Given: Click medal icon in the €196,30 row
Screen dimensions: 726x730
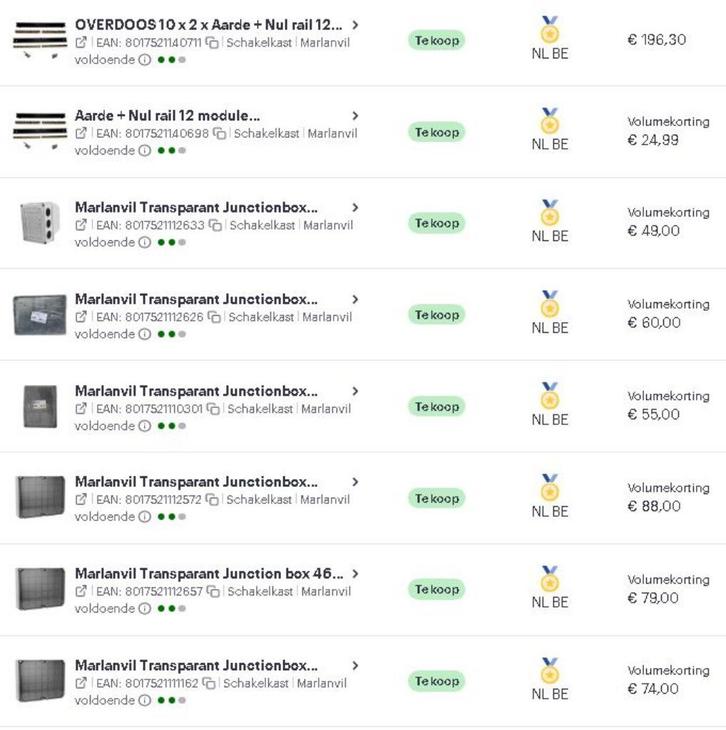Looking at the screenshot, I should [550, 29].
